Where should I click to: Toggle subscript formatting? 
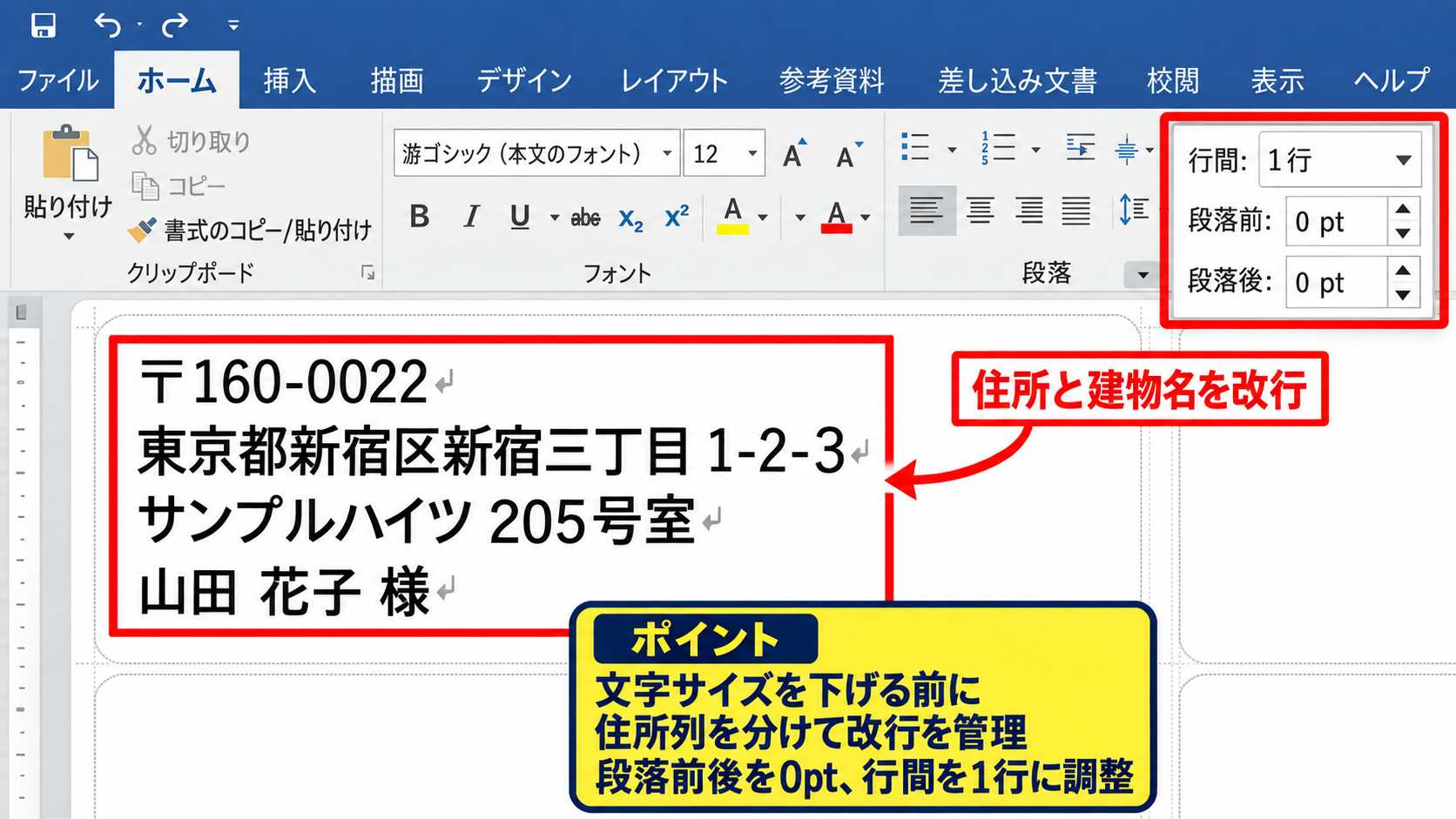(631, 218)
